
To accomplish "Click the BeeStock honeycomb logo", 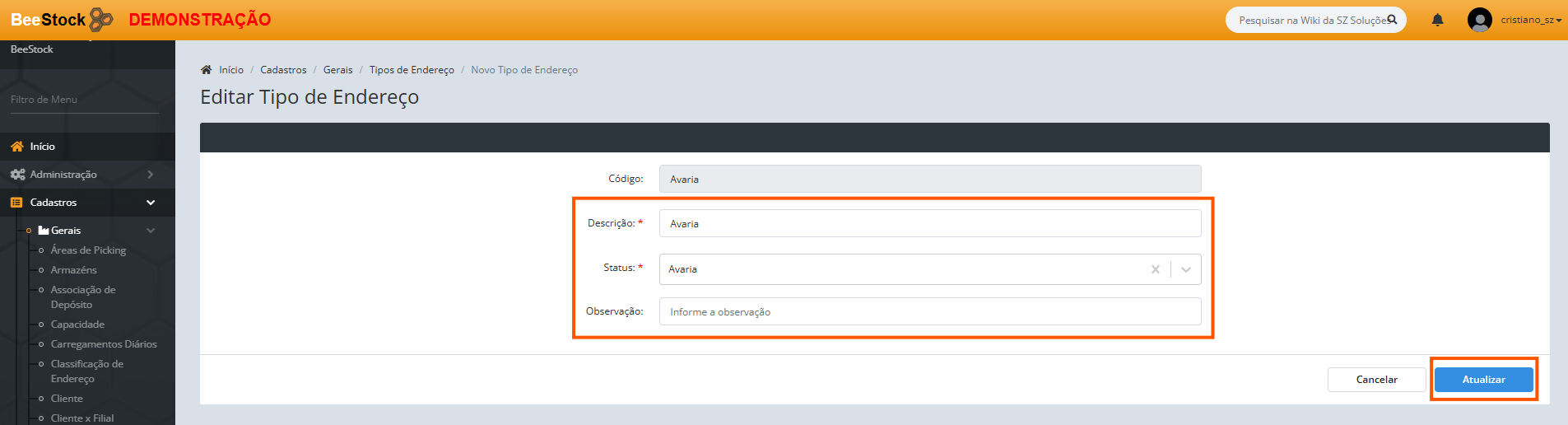I will tap(101, 19).
